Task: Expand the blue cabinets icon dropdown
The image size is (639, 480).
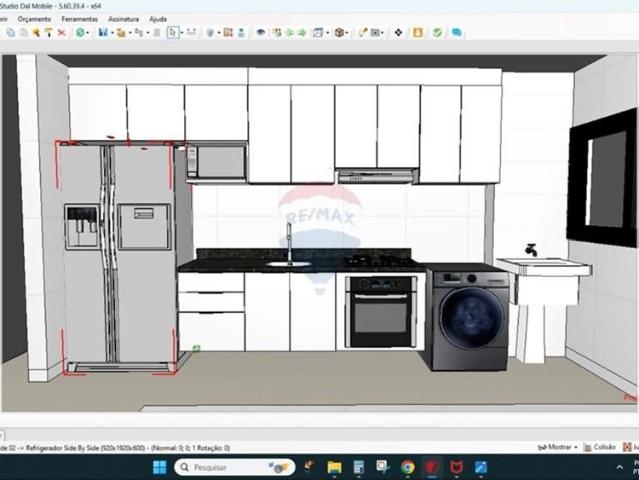Action: (x=112, y=33)
